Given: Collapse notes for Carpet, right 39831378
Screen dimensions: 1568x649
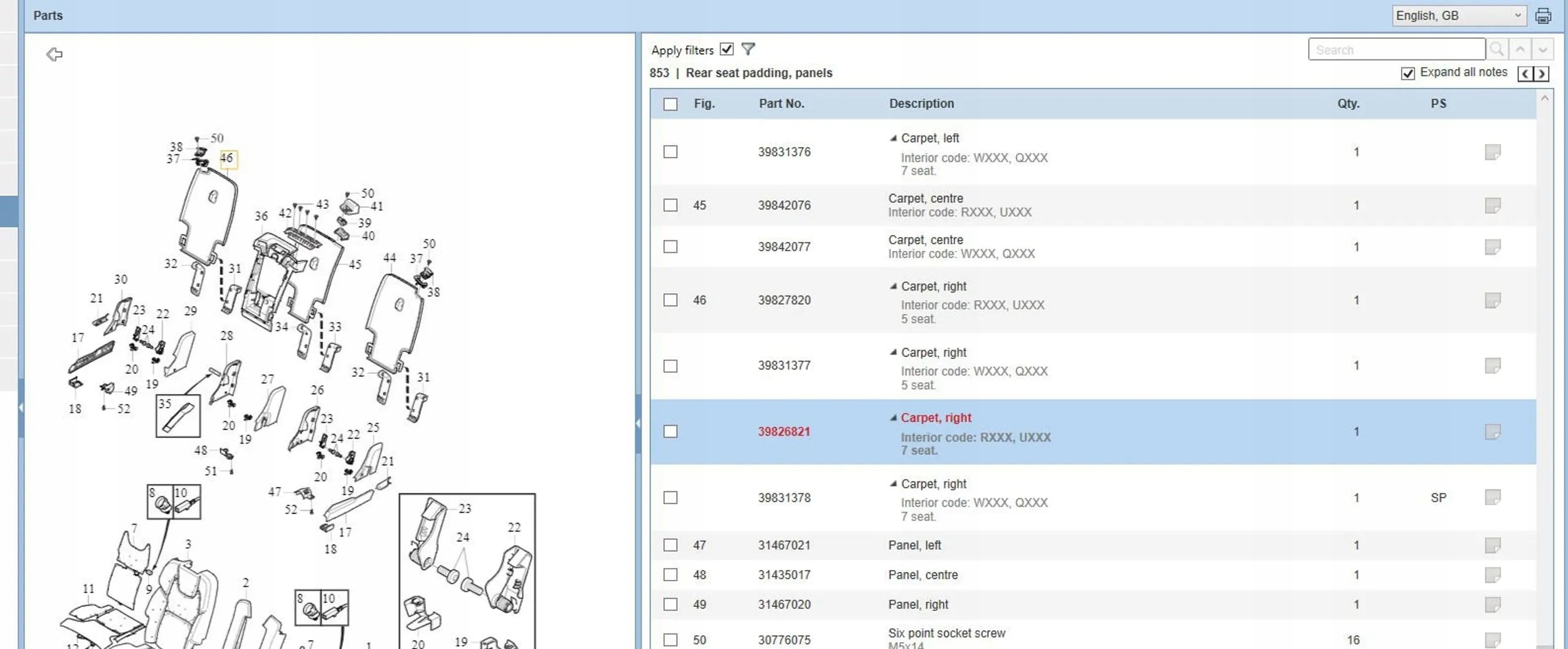Looking at the screenshot, I should (893, 484).
